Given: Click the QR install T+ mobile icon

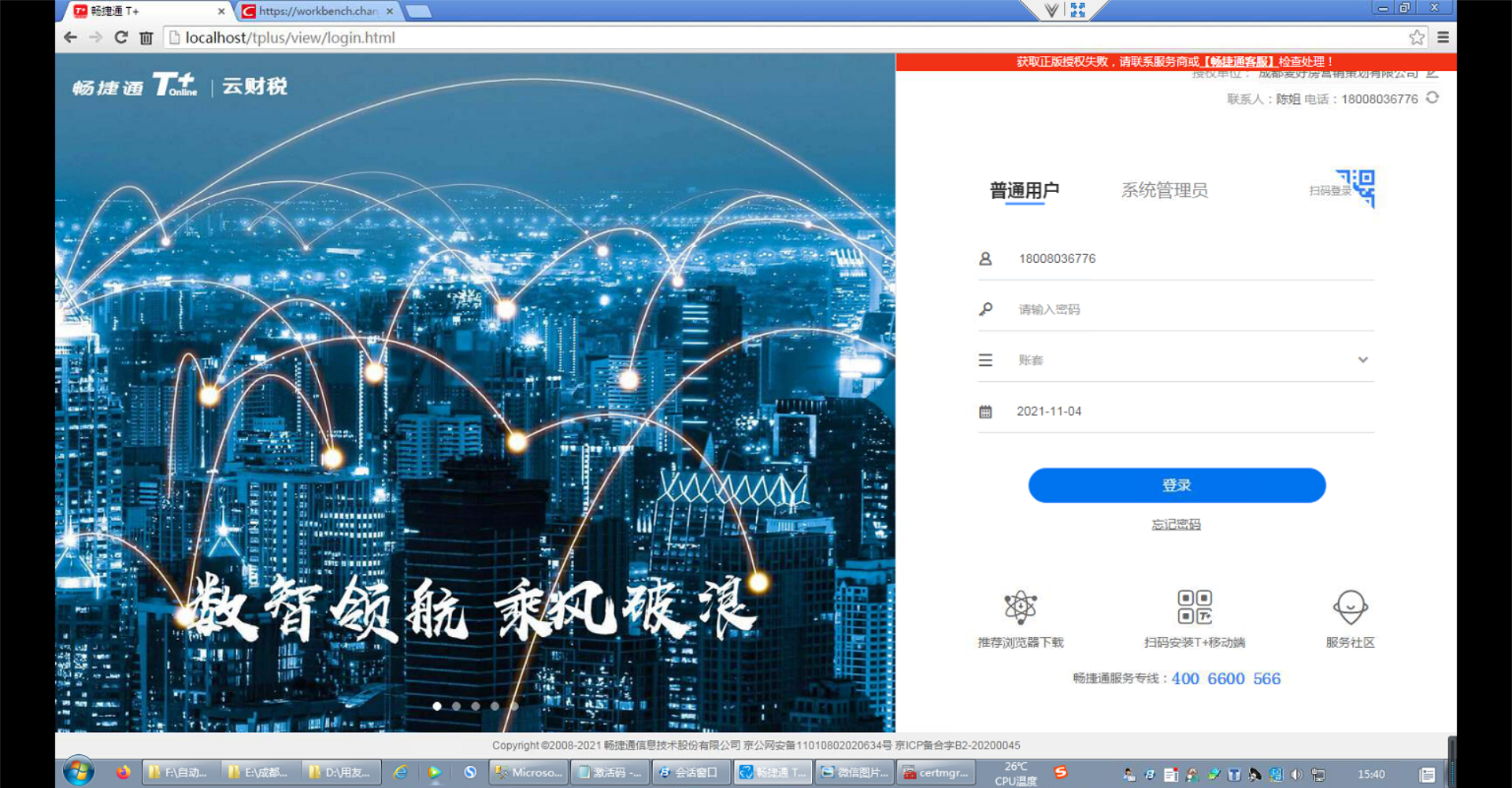Looking at the screenshot, I should coord(1195,607).
